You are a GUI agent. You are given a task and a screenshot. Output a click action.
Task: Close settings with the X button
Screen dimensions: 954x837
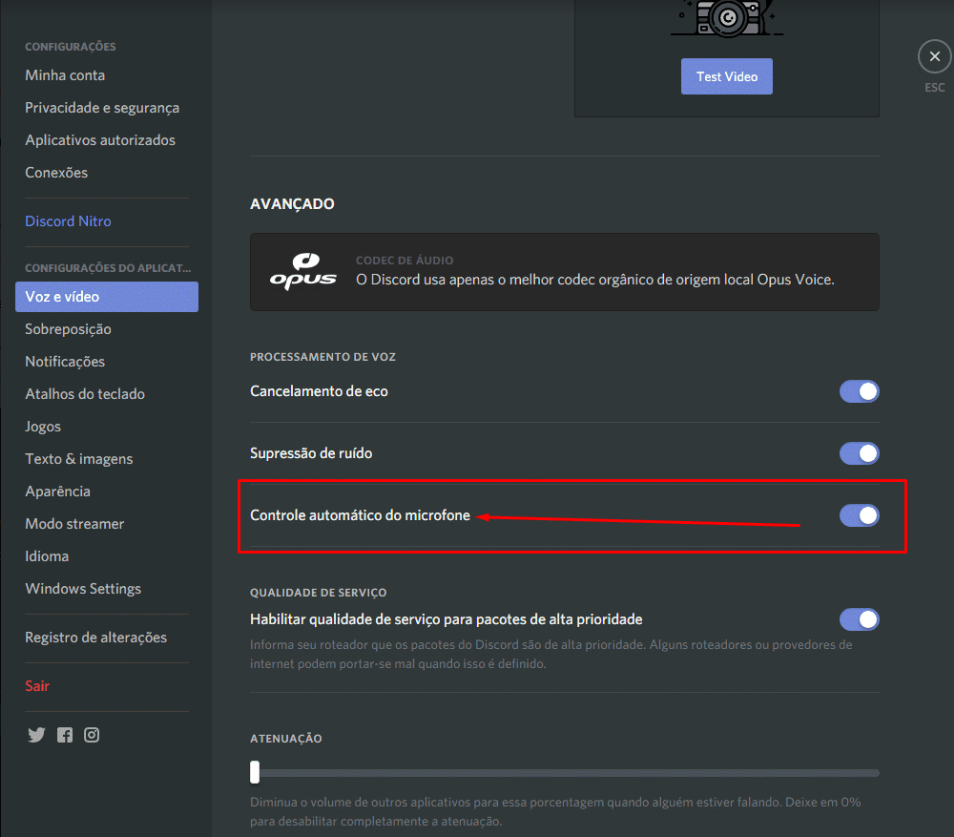[x=935, y=57]
